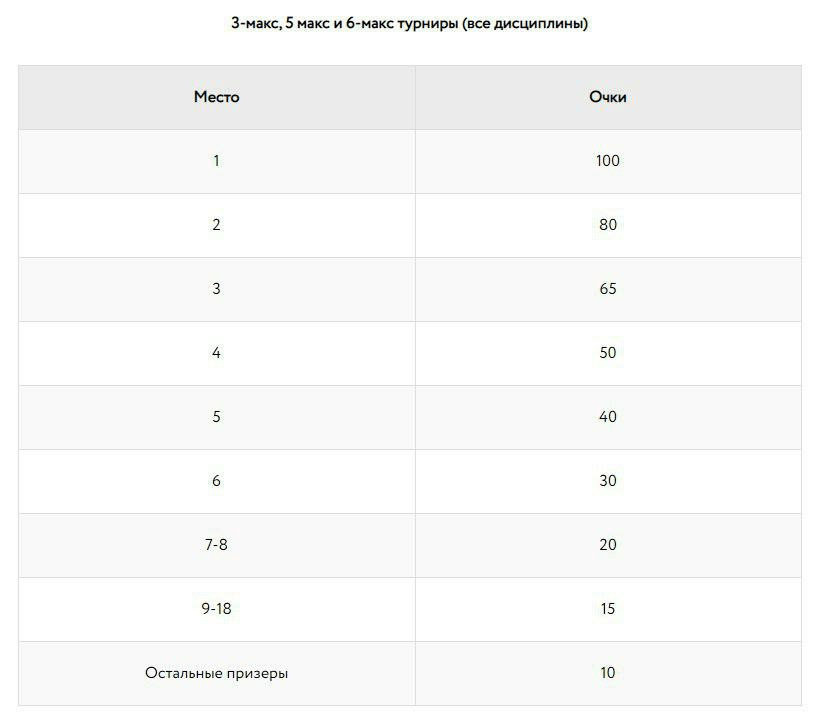Click the 9-18 place range cell
Viewport: 820px width, 721px height.
(x=217, y=610)
